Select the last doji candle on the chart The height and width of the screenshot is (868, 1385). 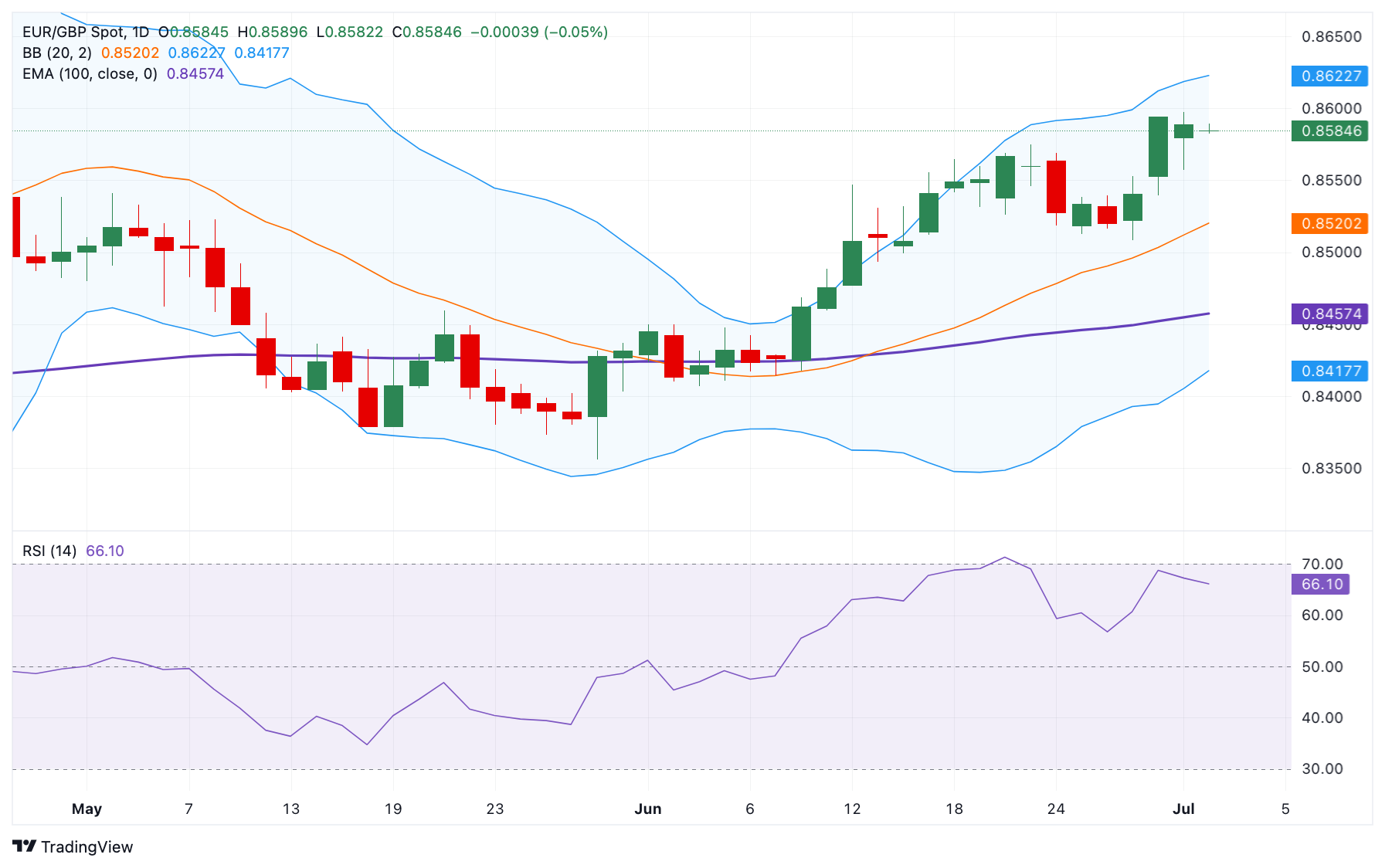click(1209, 131)
